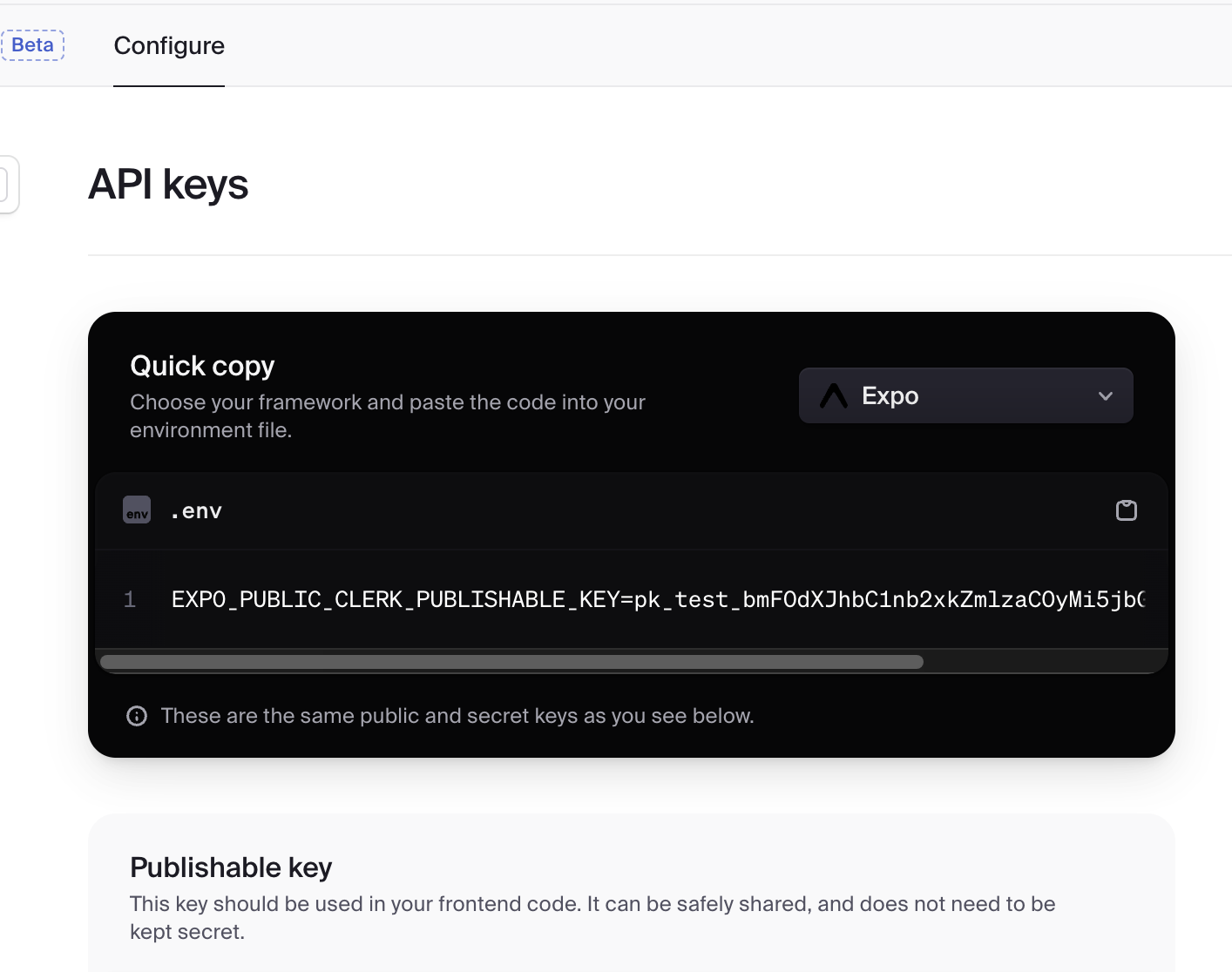Open the Expo framework selector
The width and height of the screenshot is (1232, 972).
[x=965, y=396]
